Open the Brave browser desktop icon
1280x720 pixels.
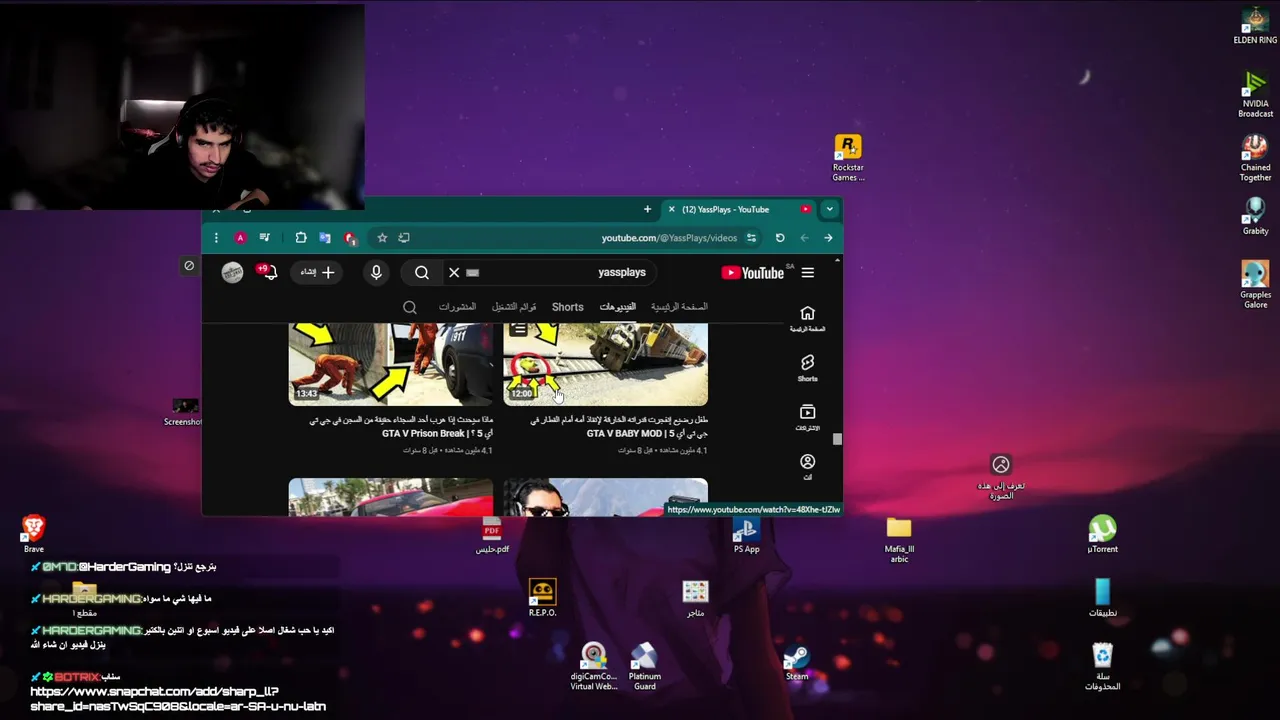tap(34, 534)
